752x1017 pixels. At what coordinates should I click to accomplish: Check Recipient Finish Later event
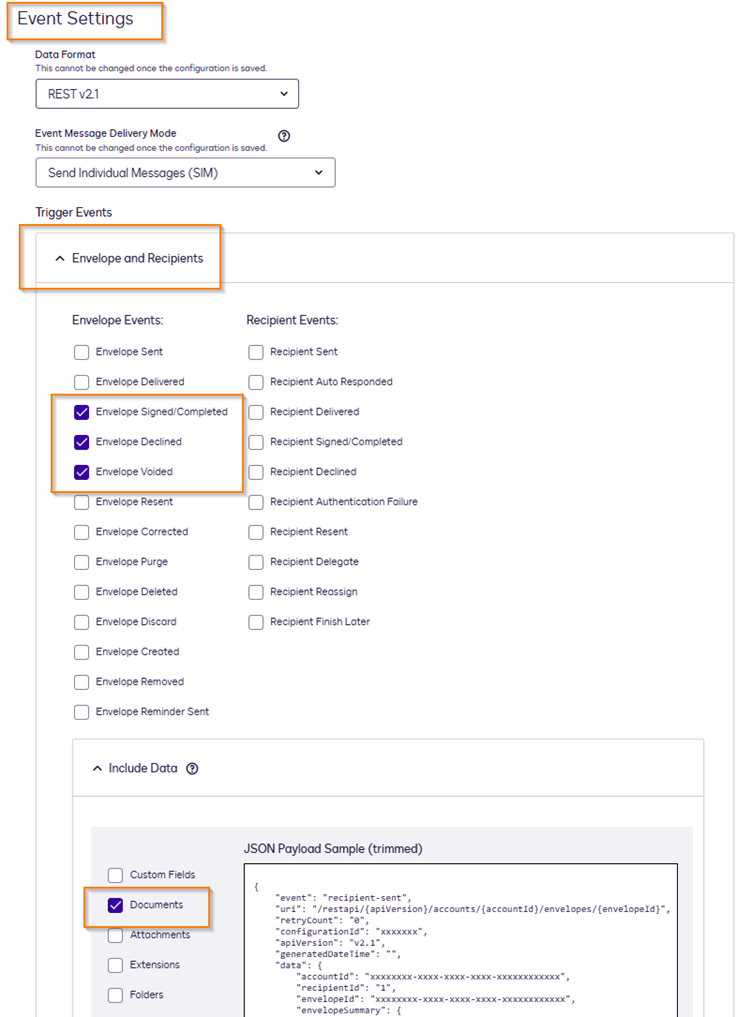256,622
